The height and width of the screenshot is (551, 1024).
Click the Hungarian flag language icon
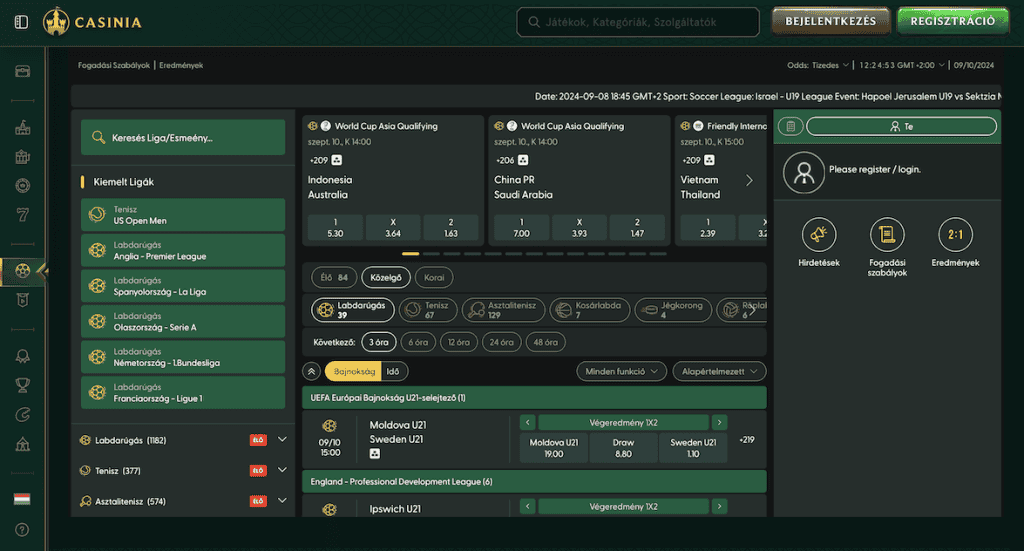coord(21,499)
